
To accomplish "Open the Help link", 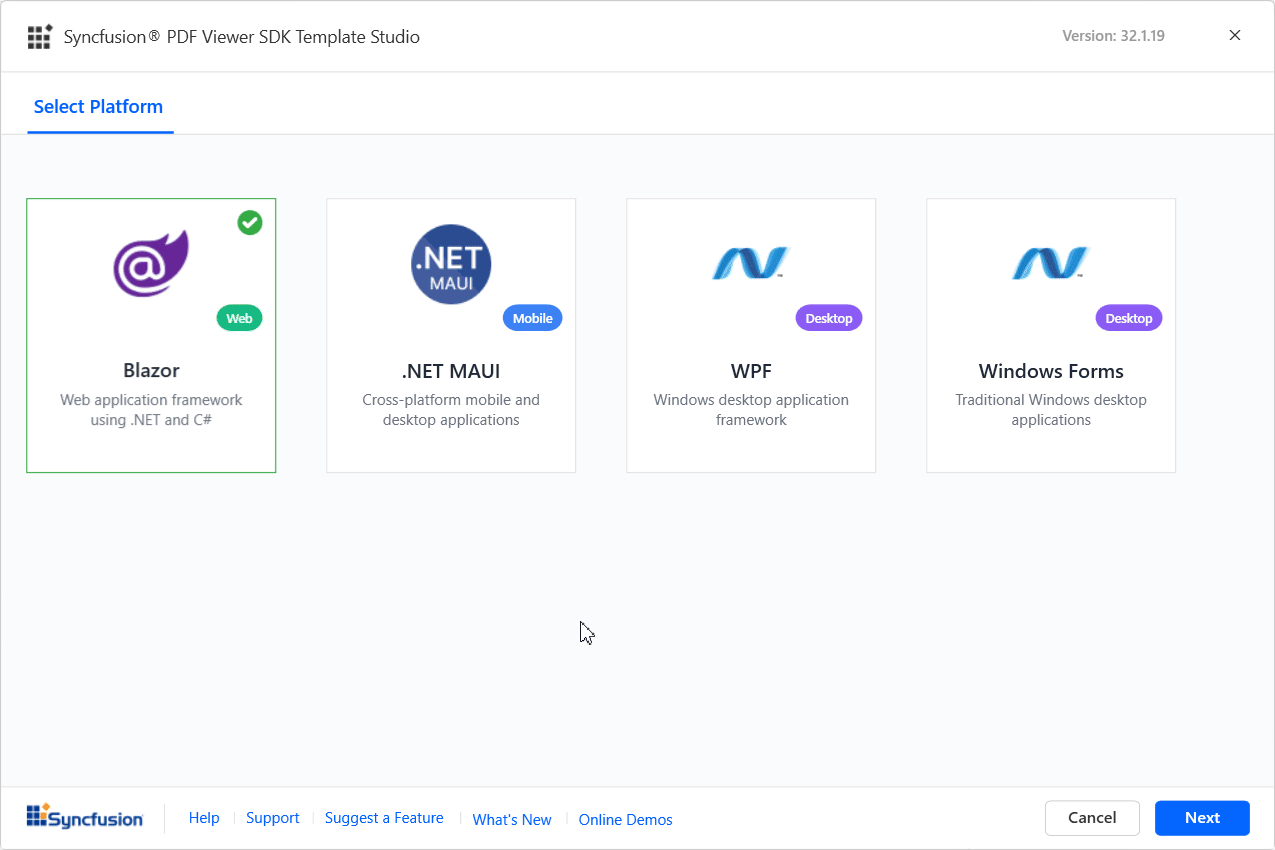I will coord(204,818).
